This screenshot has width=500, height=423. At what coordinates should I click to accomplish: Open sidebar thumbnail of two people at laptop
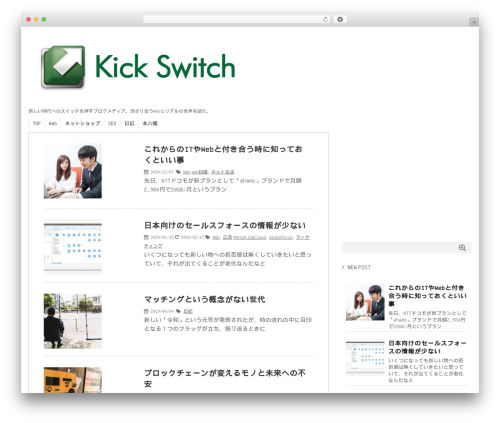[x=365, y=302]
